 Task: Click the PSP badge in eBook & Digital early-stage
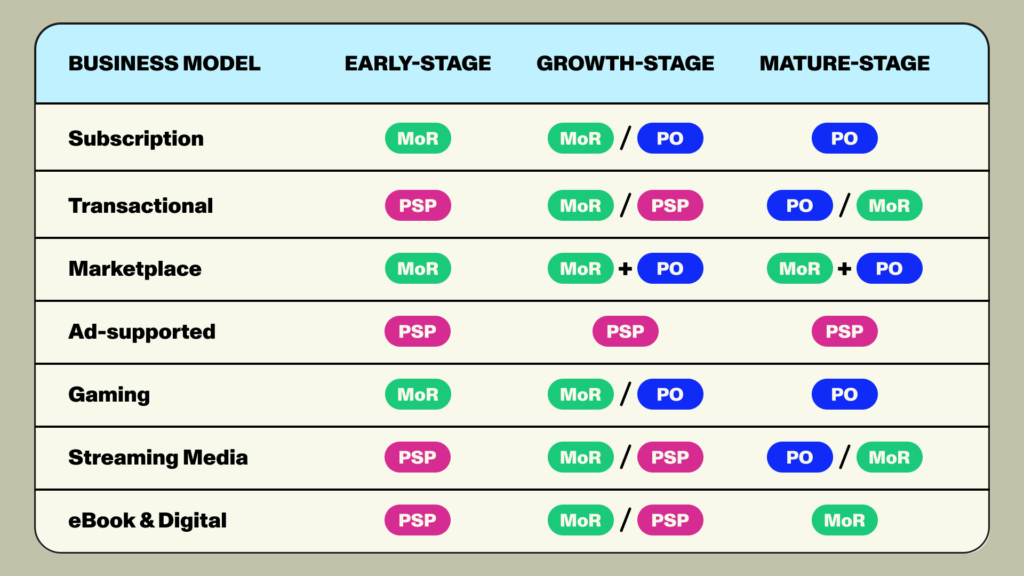coord(417,520)
